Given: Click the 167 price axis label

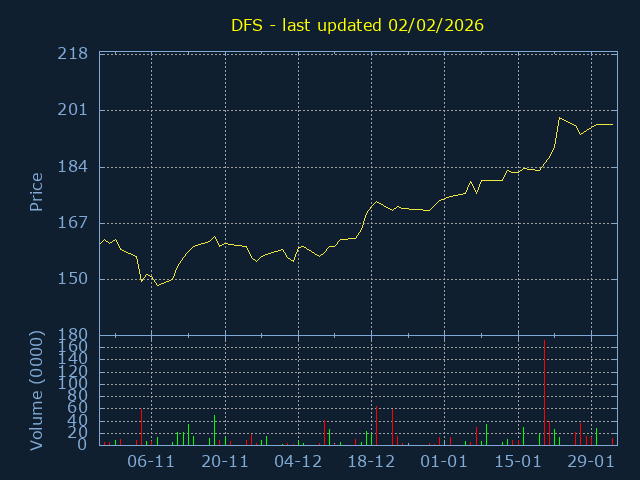Looking at the screenshot, I should point(72,222).
